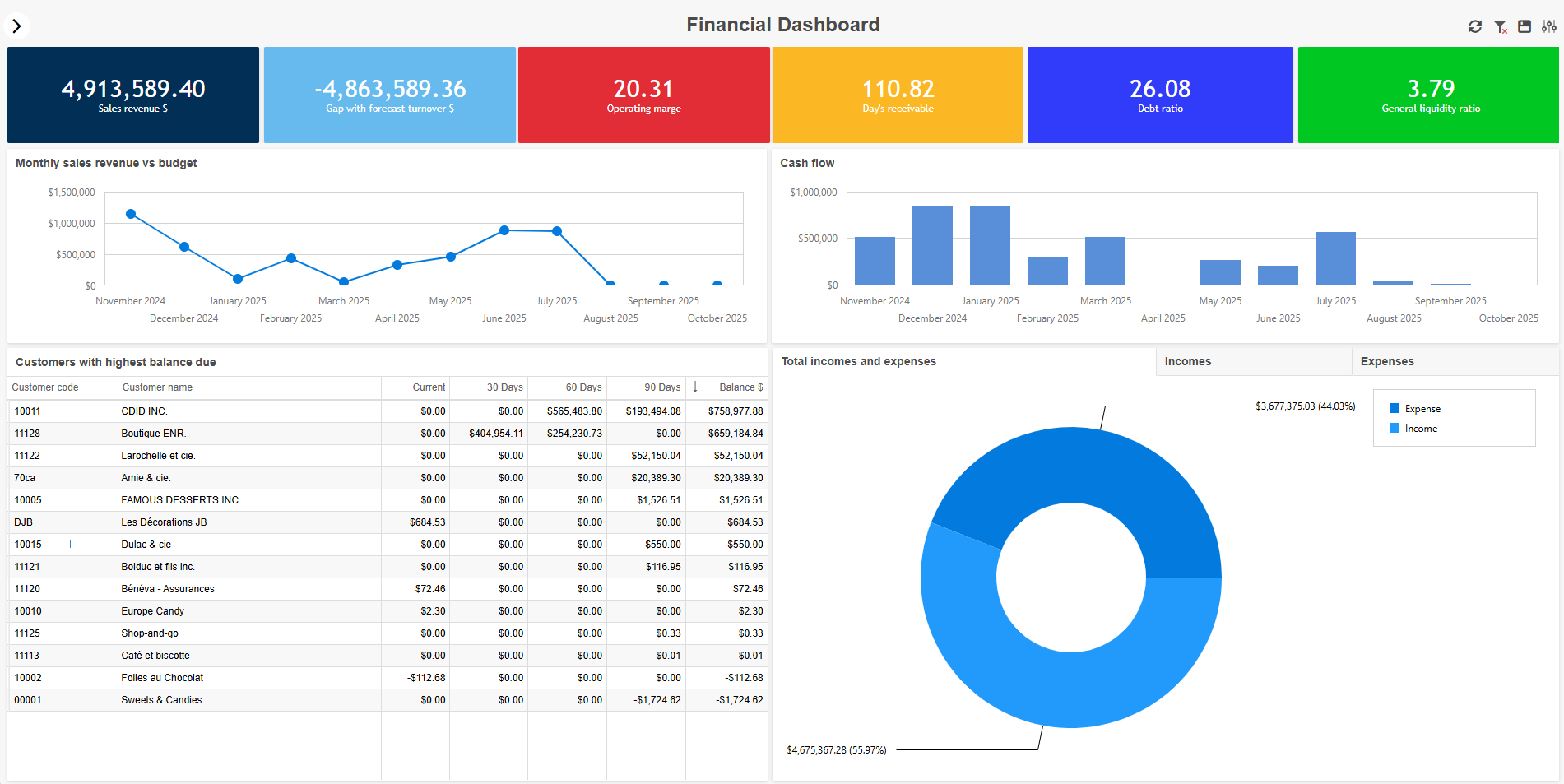Open the Sales revenue $ tile
The height and width of the screenshot is (784, 1564).
point(133,95)
